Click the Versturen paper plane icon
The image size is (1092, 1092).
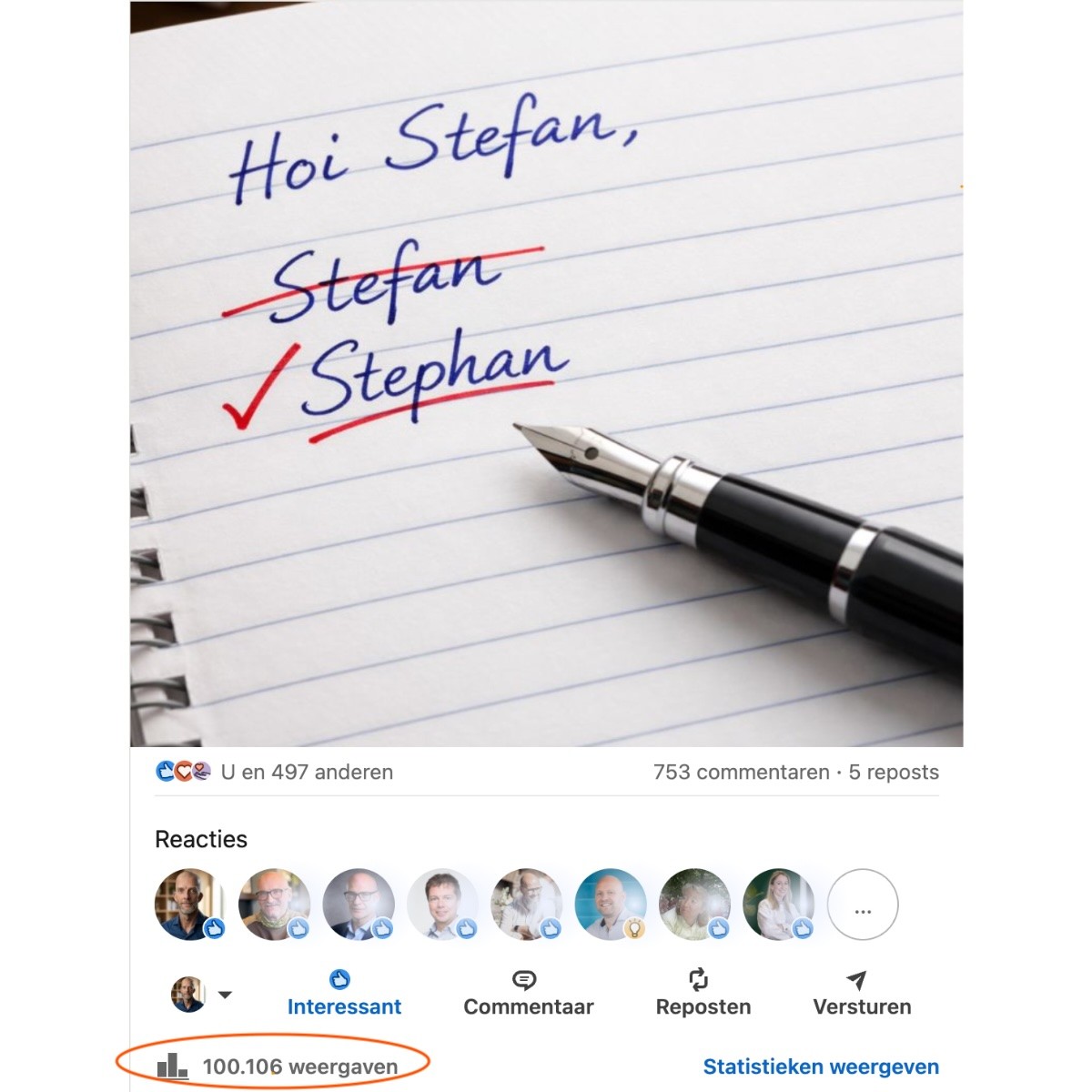[855, 980]
